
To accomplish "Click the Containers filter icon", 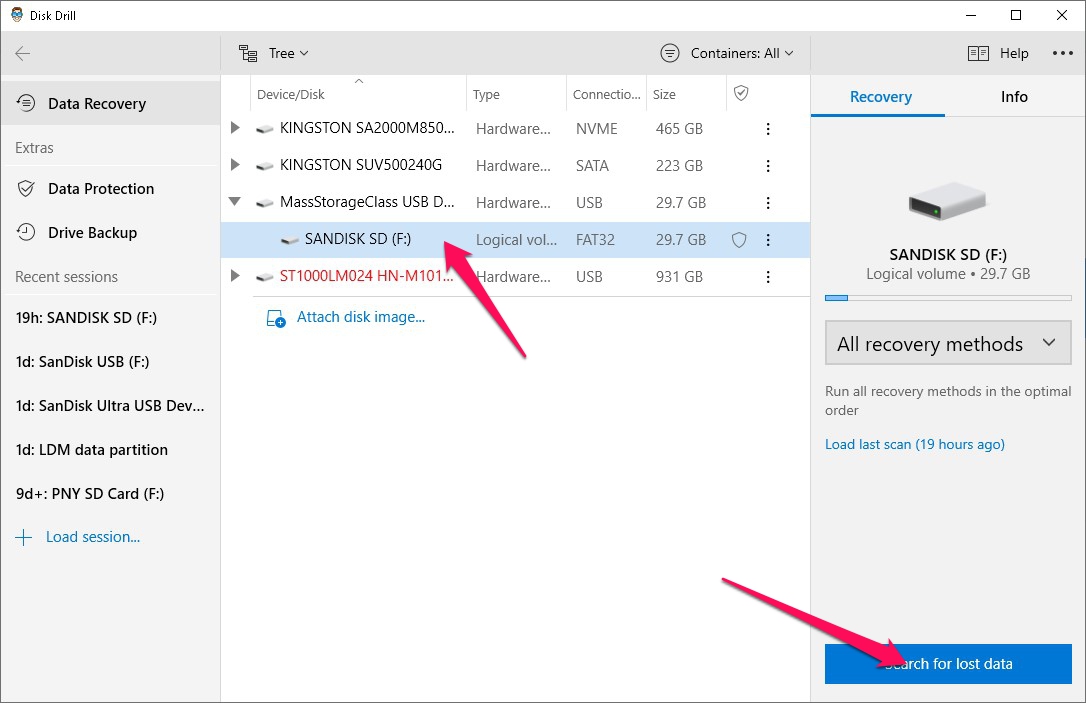I will coord(670,53).
